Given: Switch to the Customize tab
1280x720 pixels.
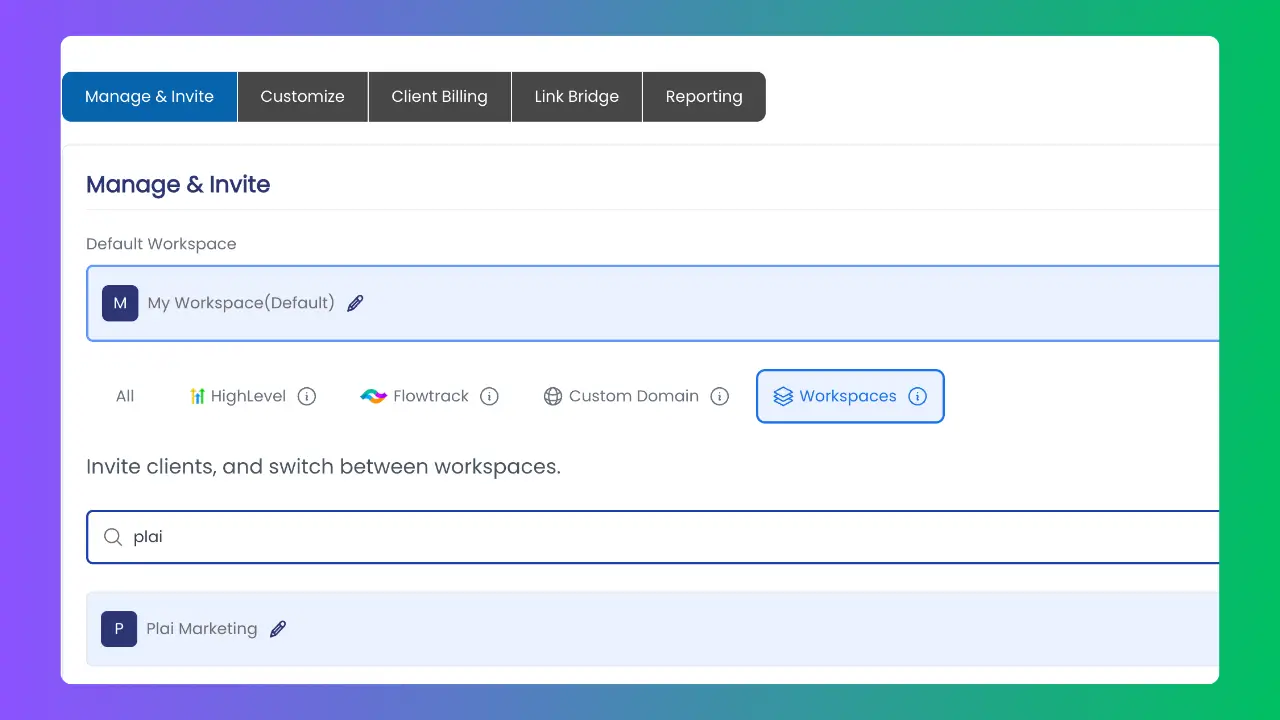Looking at the screenshot, I should point(303,97).
